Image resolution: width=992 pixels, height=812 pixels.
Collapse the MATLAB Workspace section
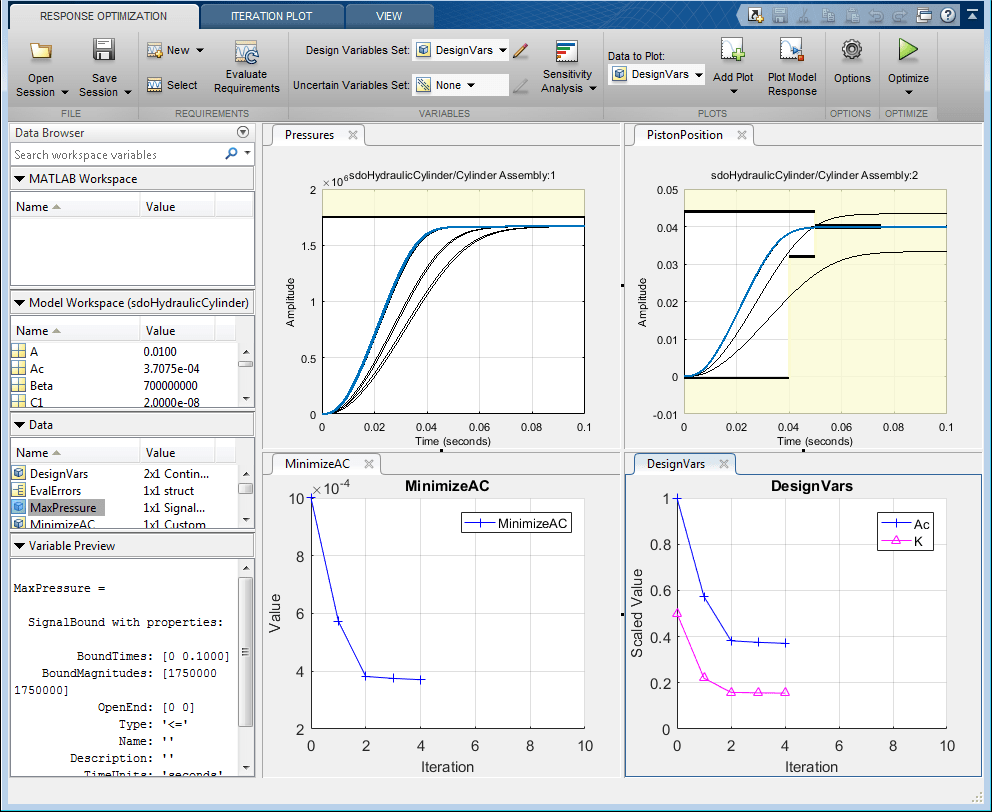coord(20,179)
